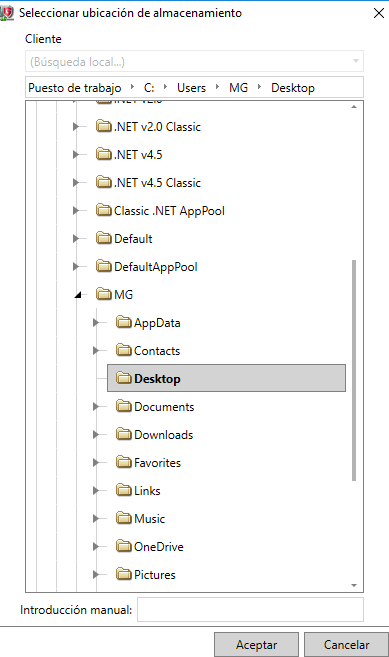Click the Music folder icon
The width and height of the screenshot is (389, 657).
(124, 518)
